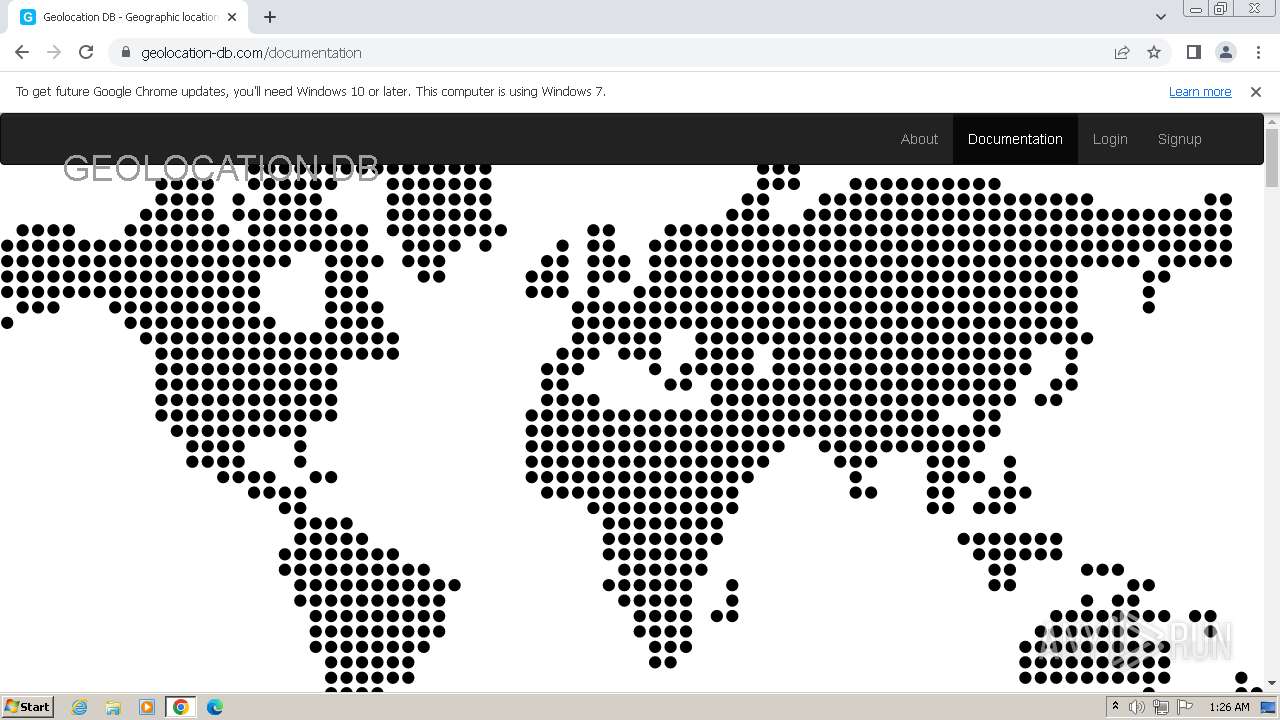1280x720 pixels.
Task: Click the page vertical scrollbar thumb
Action: pyautogui.click(x=1272, y=158)
